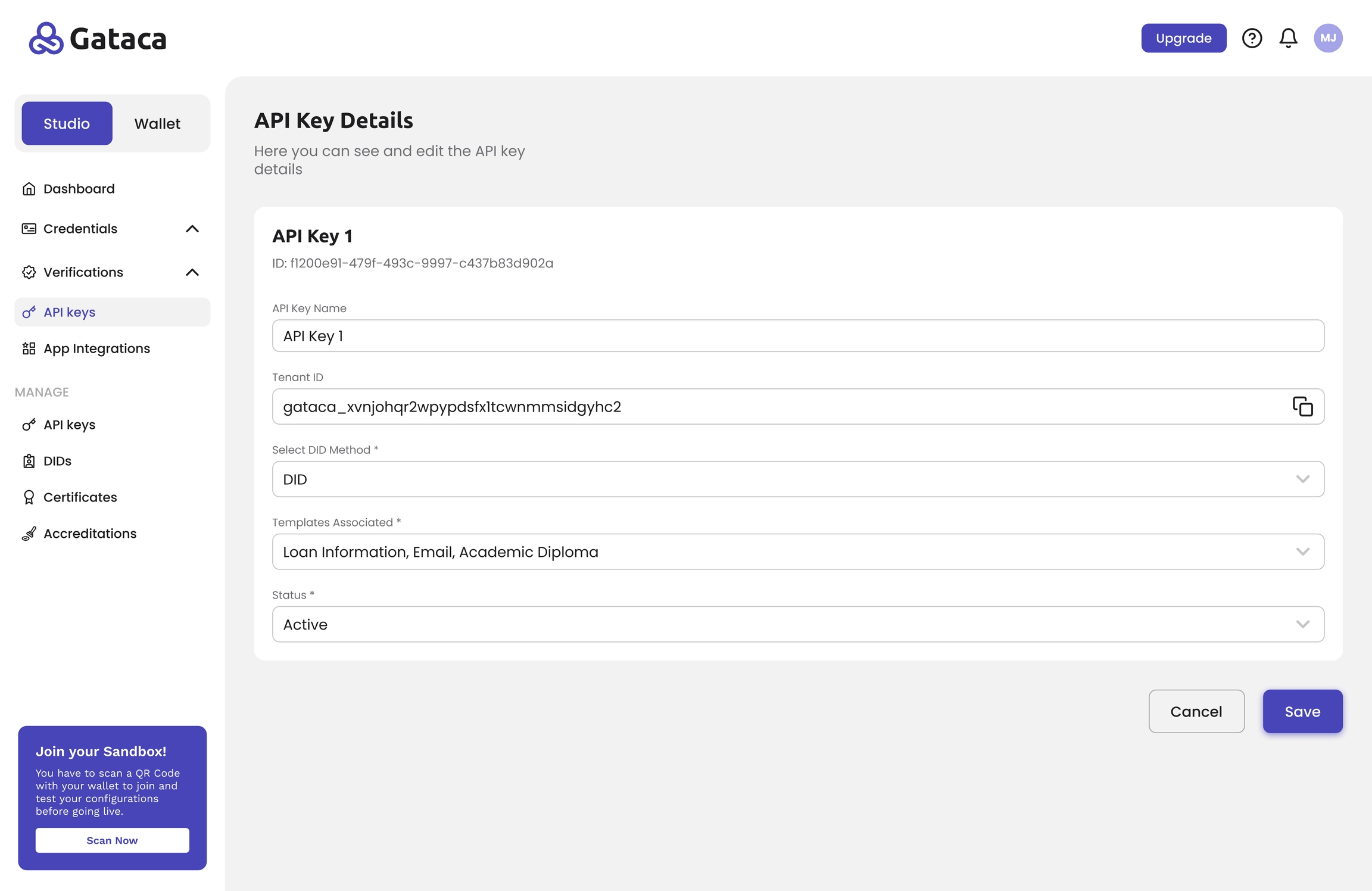Open the MJ user avatar menu
Screen dimensions: 1372x891
pos(1328,38)
